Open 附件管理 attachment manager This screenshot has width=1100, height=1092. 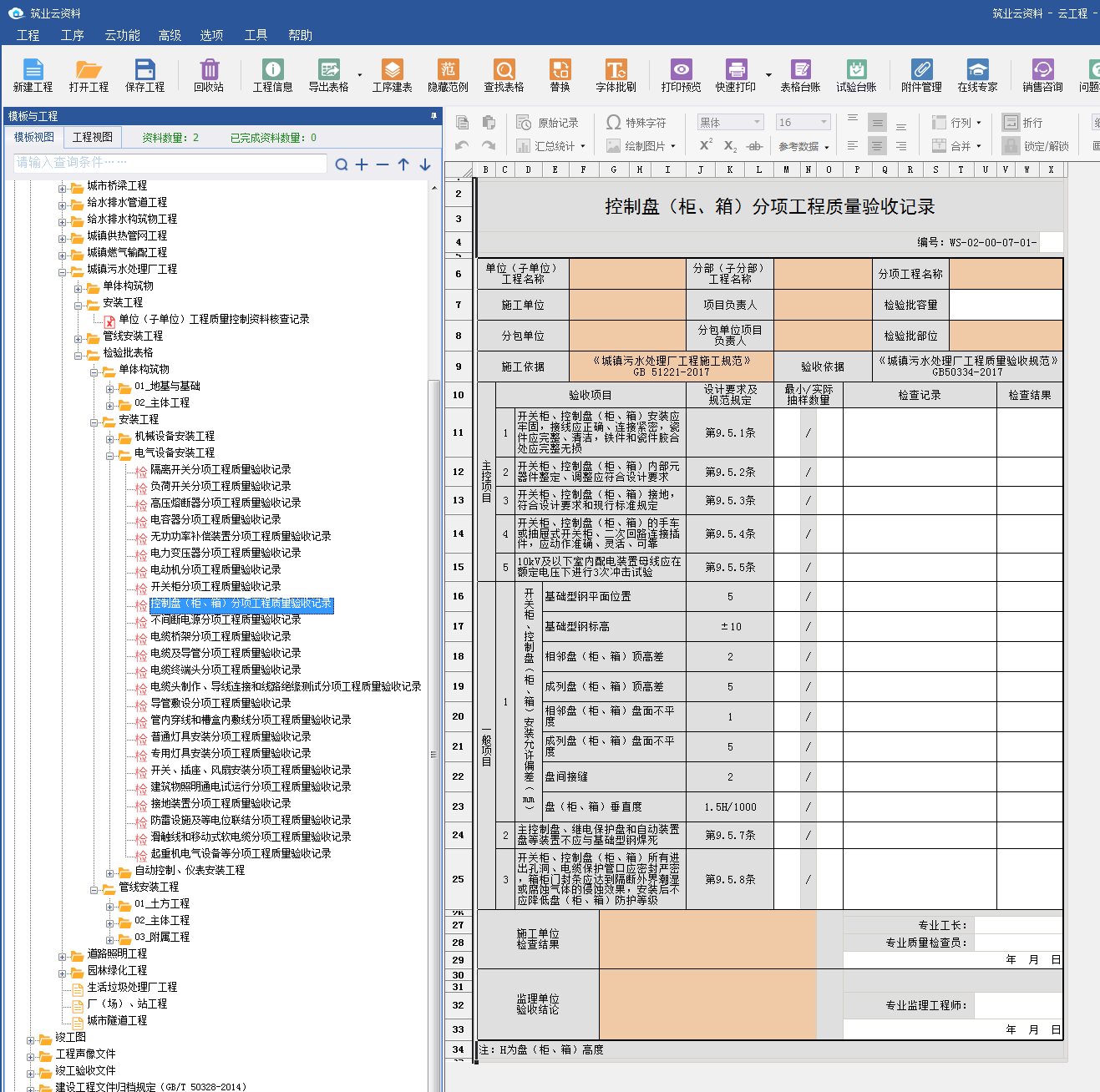[x=921, y=75]
